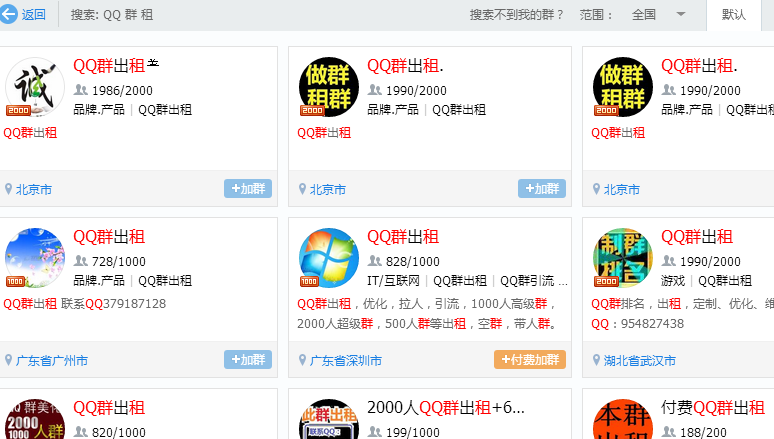Open the 制群排名 group avatar
Viewport: 774px width, 439px height.
click(x=622, y=257)
